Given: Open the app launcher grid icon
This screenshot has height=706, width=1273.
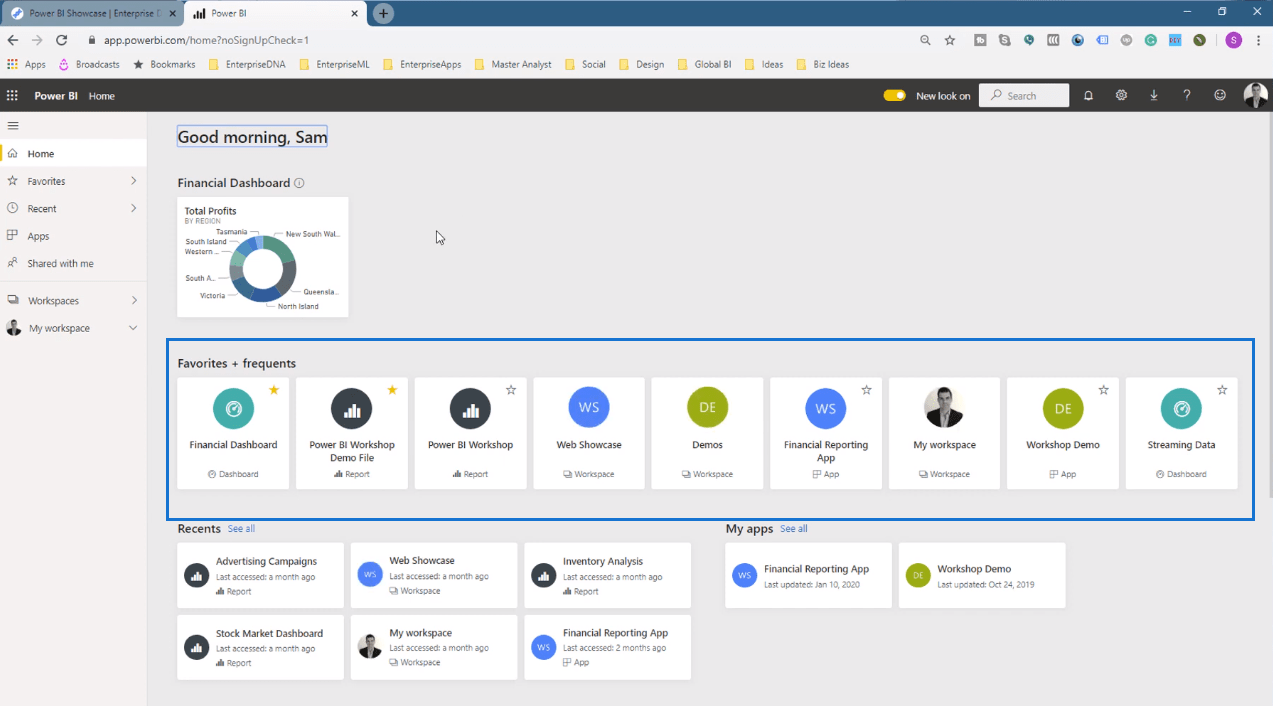Looking at the screenshot, I should [12, 96].
